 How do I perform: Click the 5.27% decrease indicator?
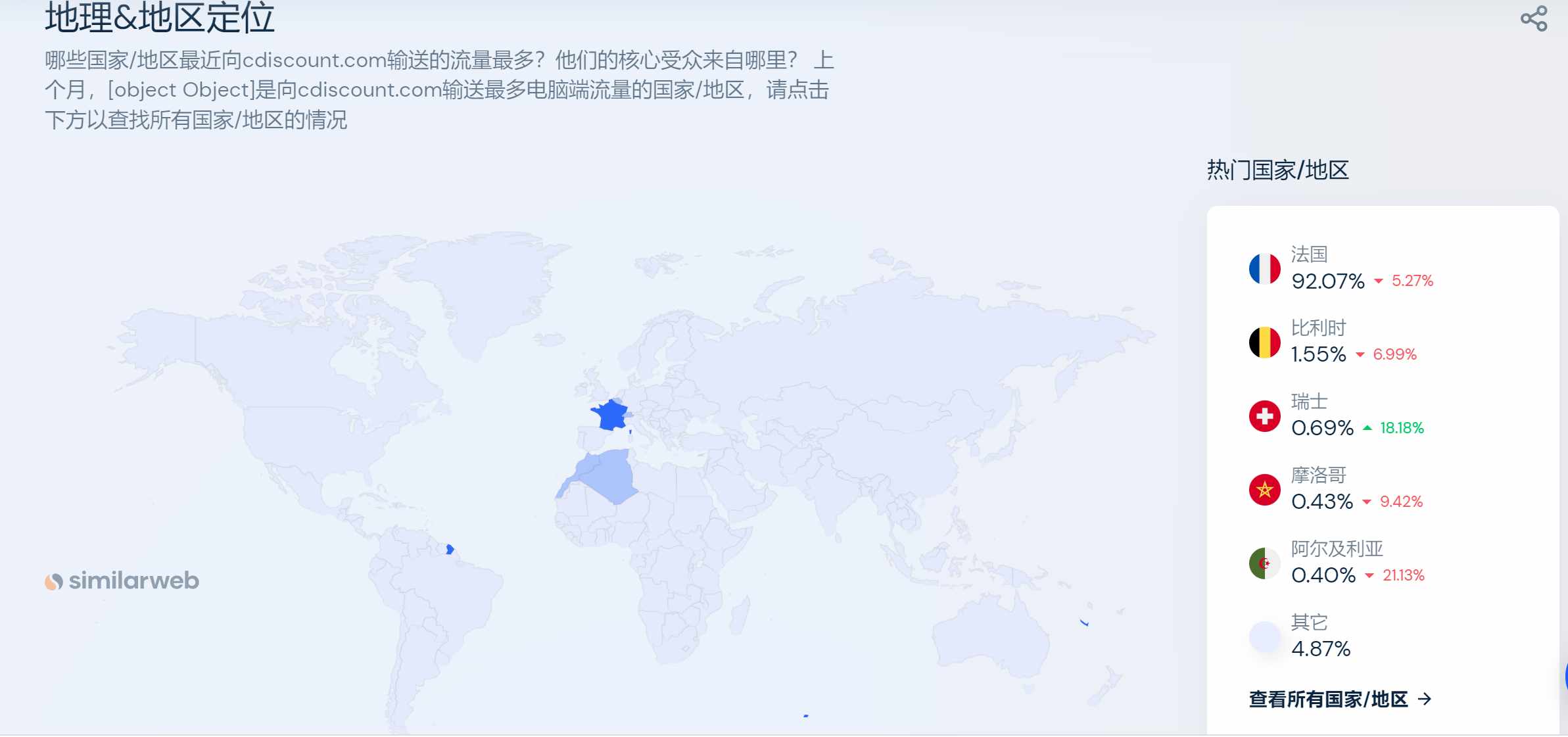(1403, 281)
